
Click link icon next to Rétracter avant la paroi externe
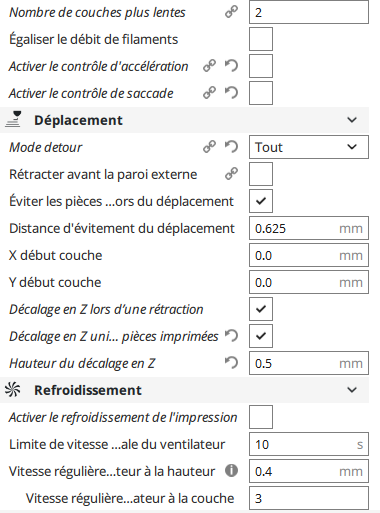point(231,174)
